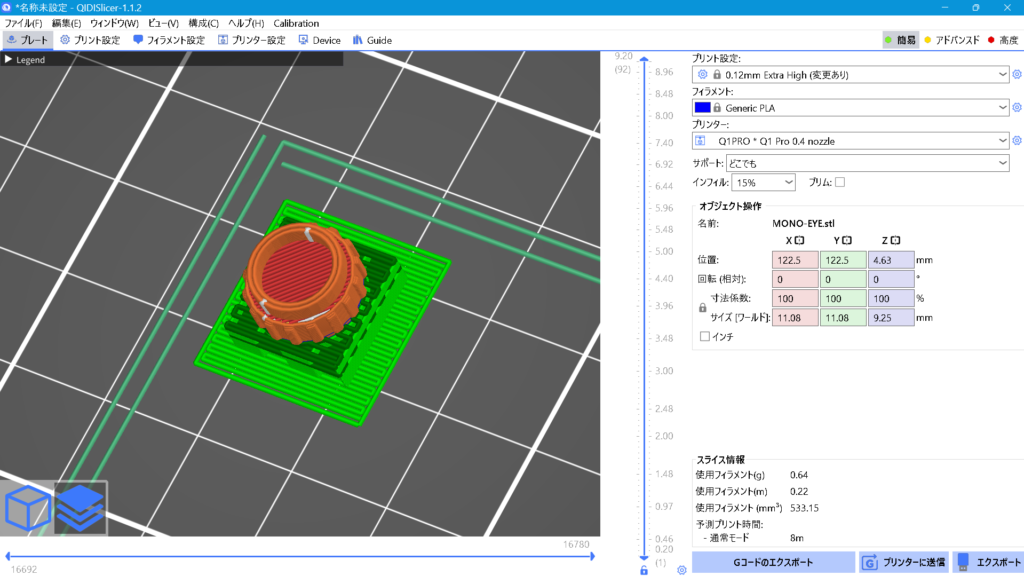This screenshot has height=576, width=1024.
Task: Open vertical slider settings gear icon
Action: (x=681, y=570)
